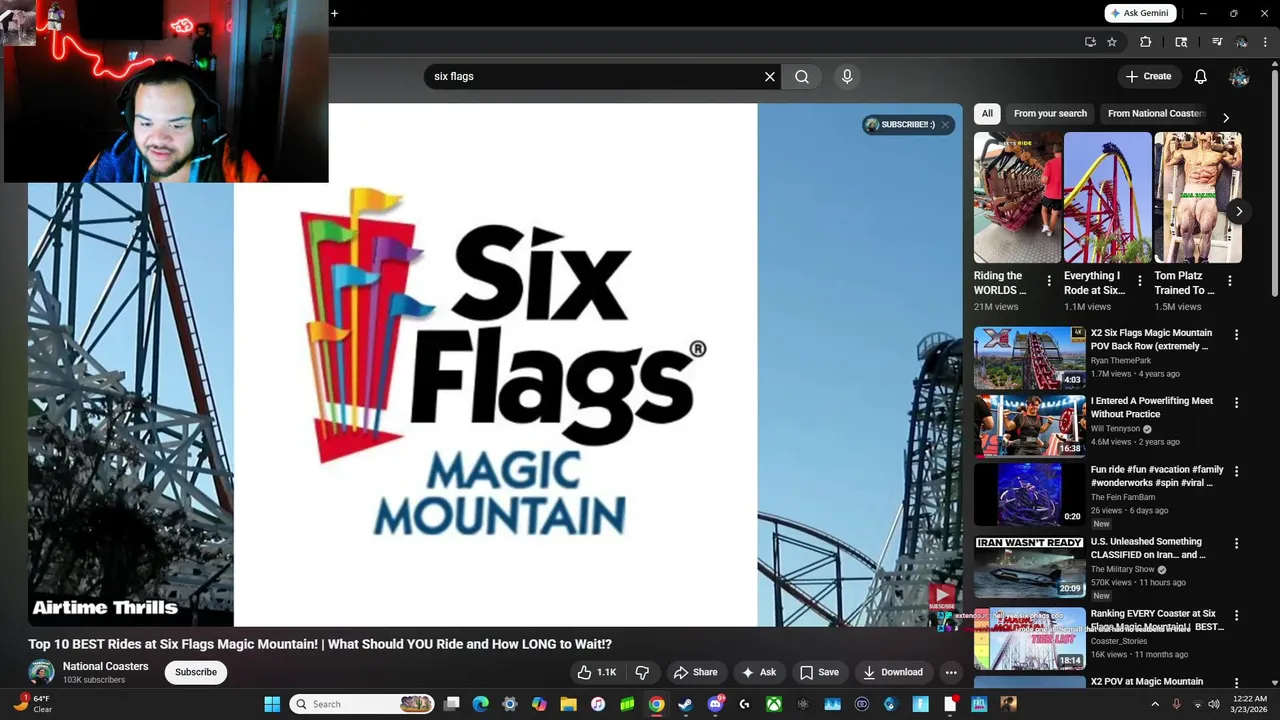The width and height of the screenshot is (1280, 720).
Task: Open the Riding the WORLDS short thumbnail
Action: click(x=1017, y=197)
